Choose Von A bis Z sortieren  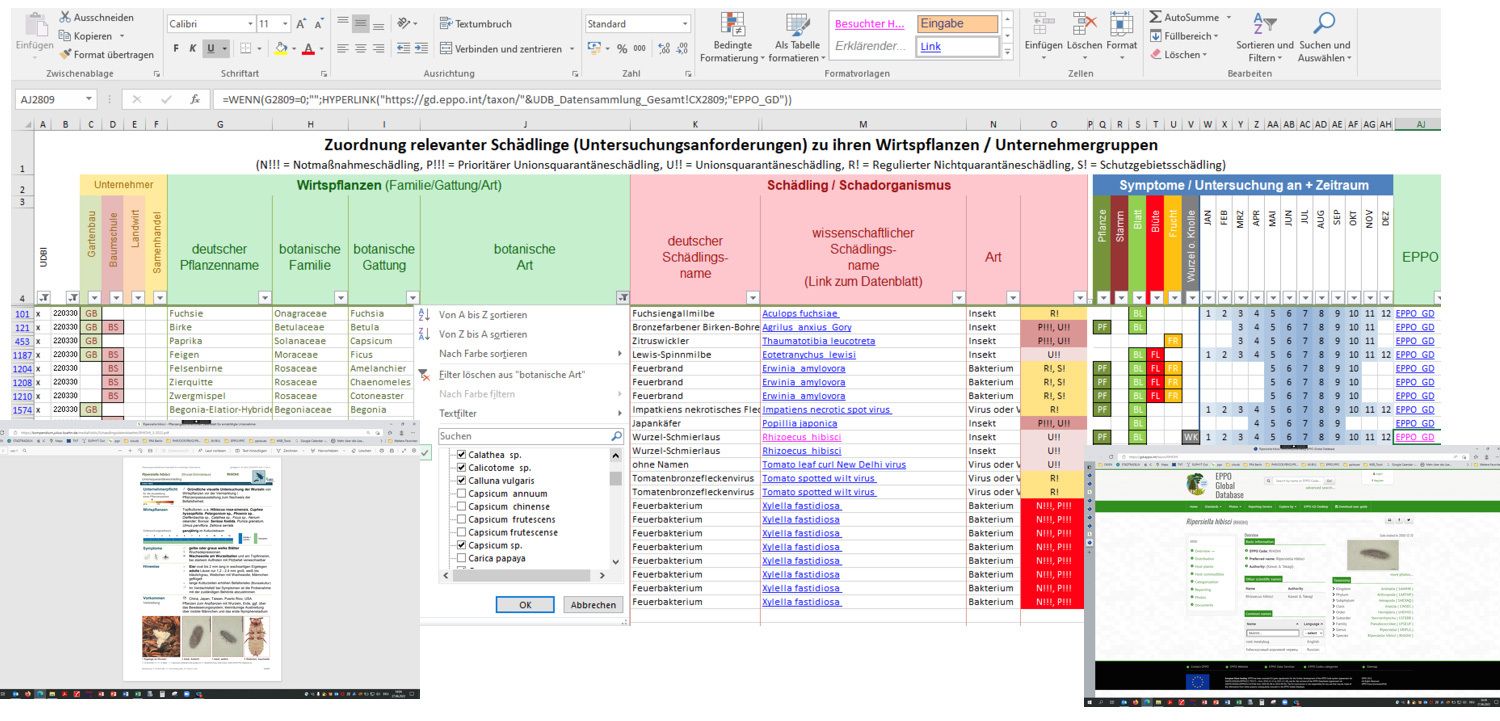pos(482,314)
